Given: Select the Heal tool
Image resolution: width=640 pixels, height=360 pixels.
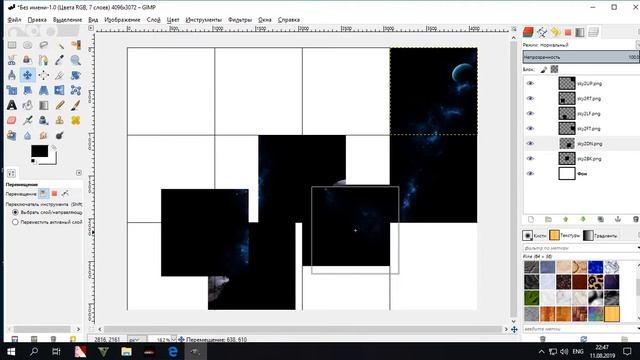Looking at the screenshot, I should 76,120.
